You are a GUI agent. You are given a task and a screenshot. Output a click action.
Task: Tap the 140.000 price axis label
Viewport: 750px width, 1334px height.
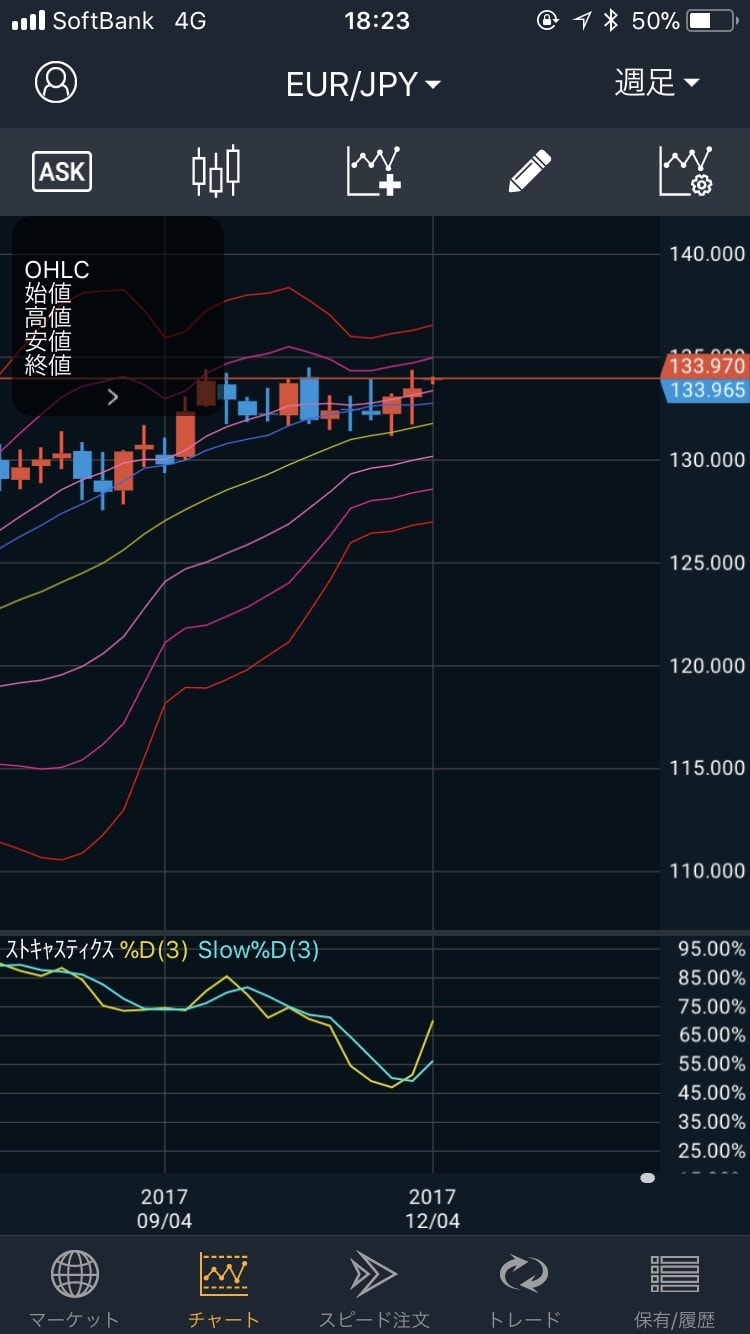pos(707,254)
